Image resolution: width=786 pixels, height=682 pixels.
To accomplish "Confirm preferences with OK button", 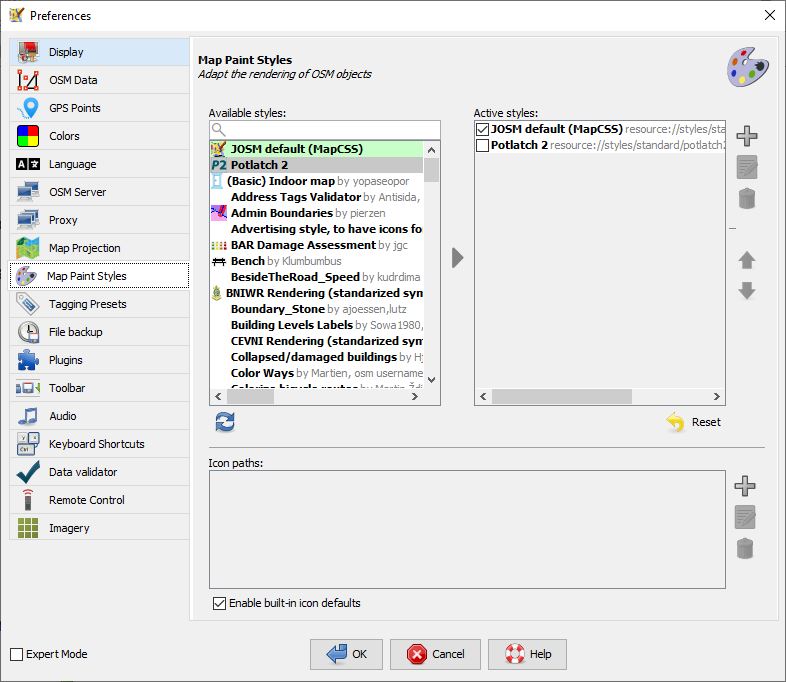I will [x=346, y=654].
